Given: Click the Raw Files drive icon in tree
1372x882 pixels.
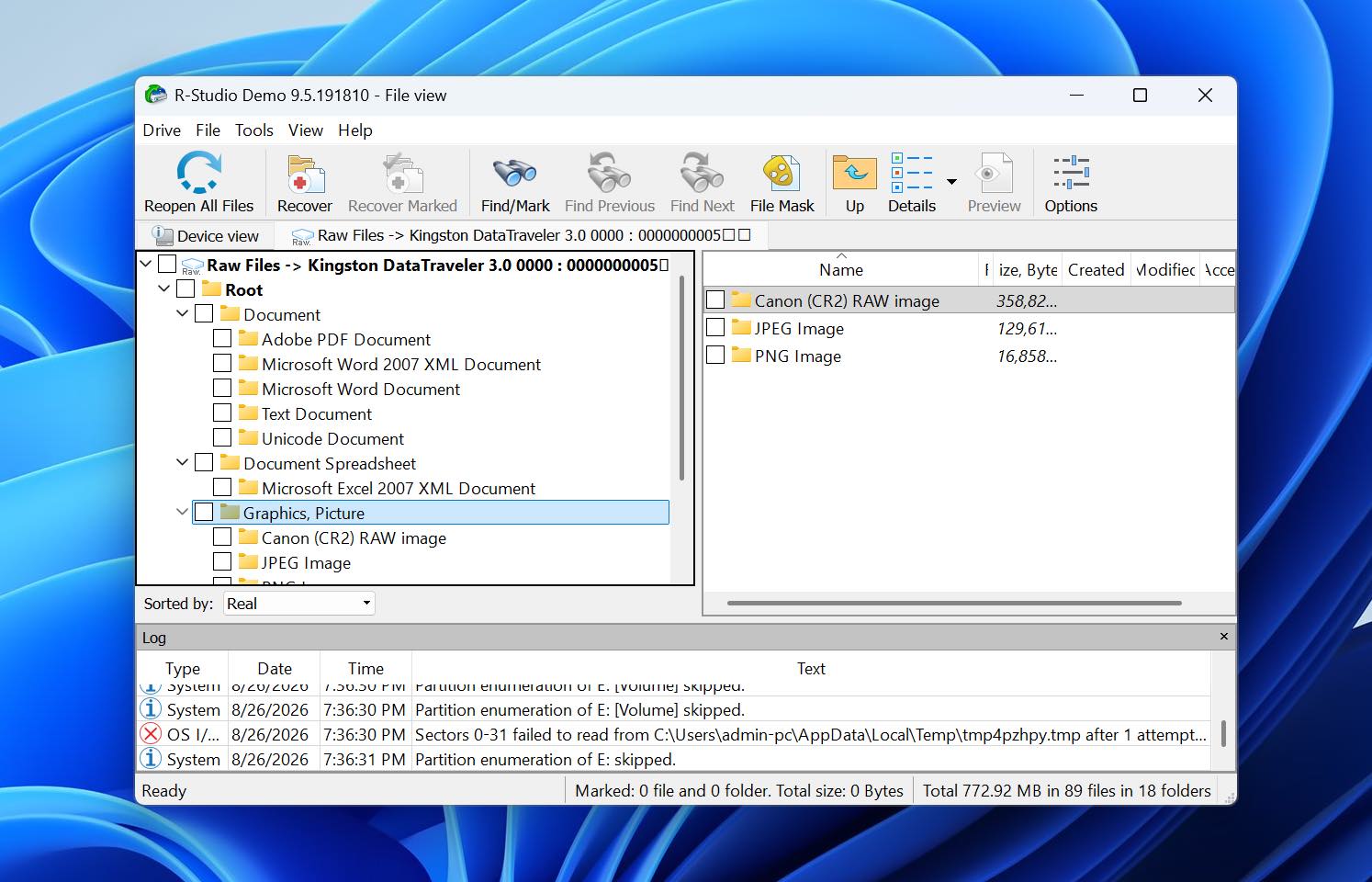Looking at the screenshot, I should tap(192, 266).
